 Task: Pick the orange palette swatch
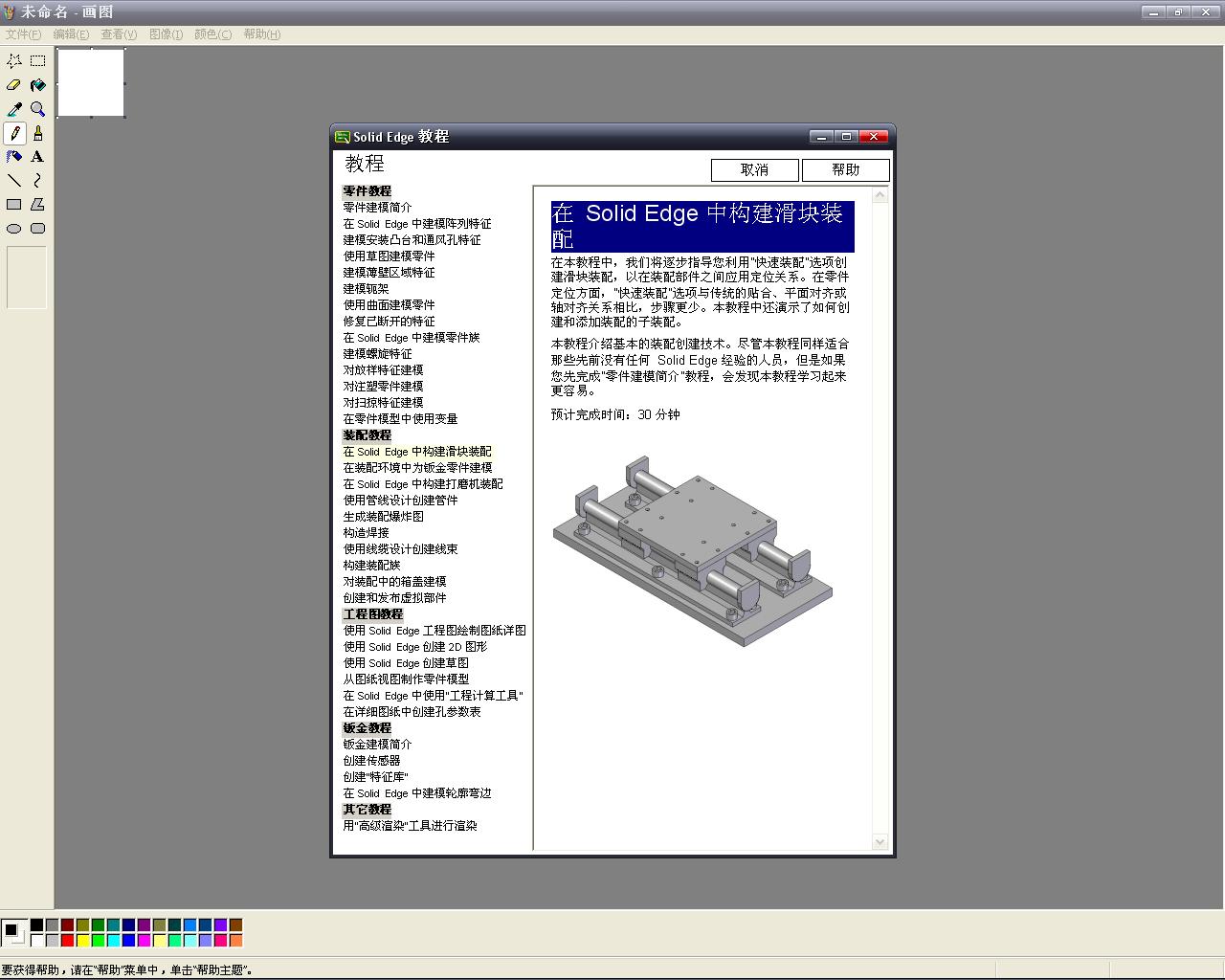(x=235, y=941)
